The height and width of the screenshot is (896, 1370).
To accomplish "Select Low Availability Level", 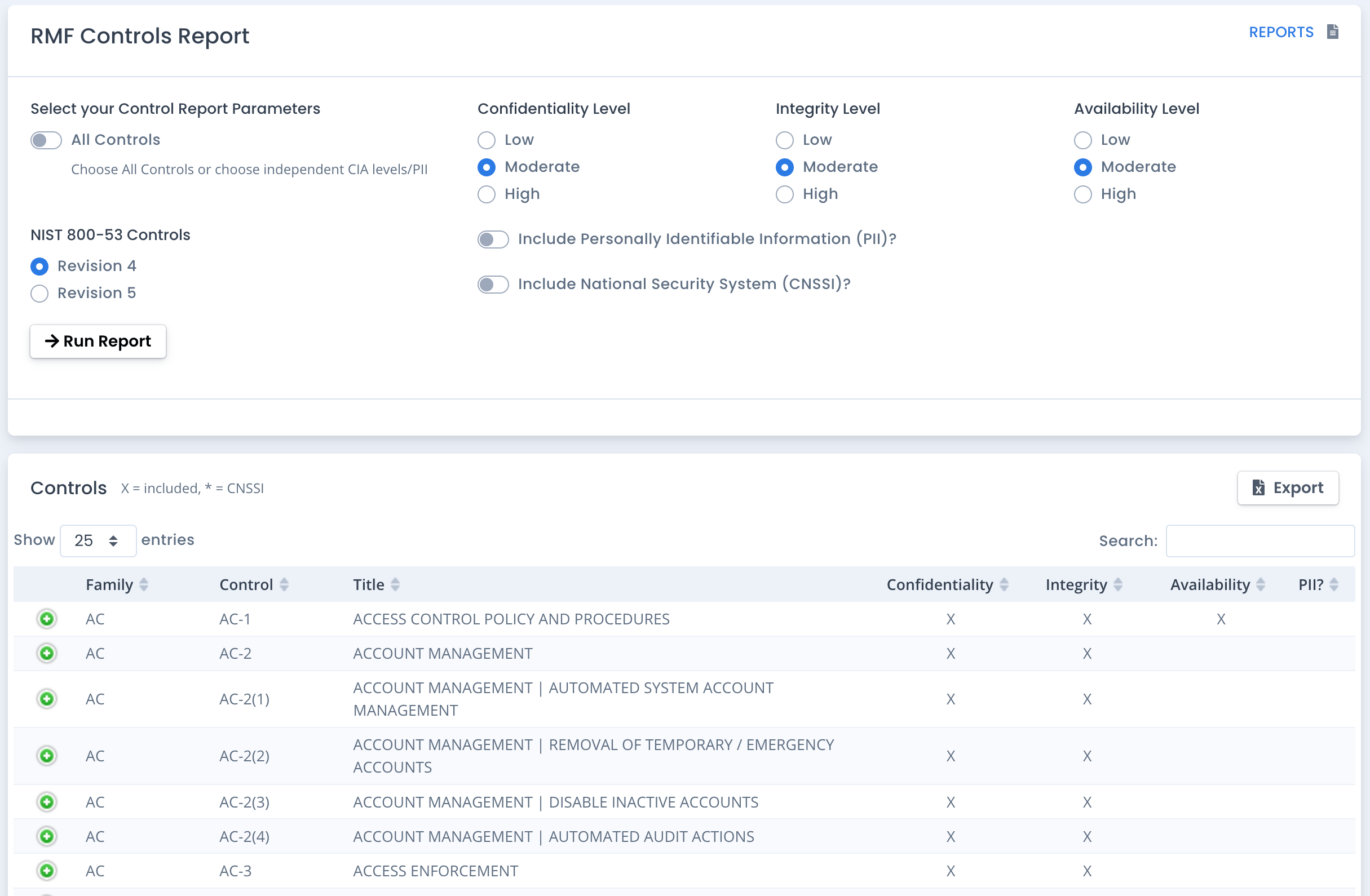I will pos(1083,140).
